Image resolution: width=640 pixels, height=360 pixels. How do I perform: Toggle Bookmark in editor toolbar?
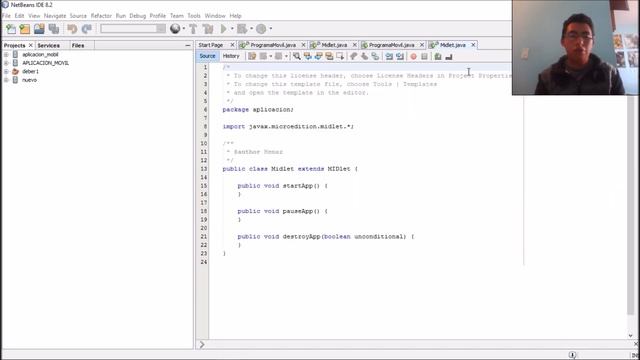pos(375,56)
